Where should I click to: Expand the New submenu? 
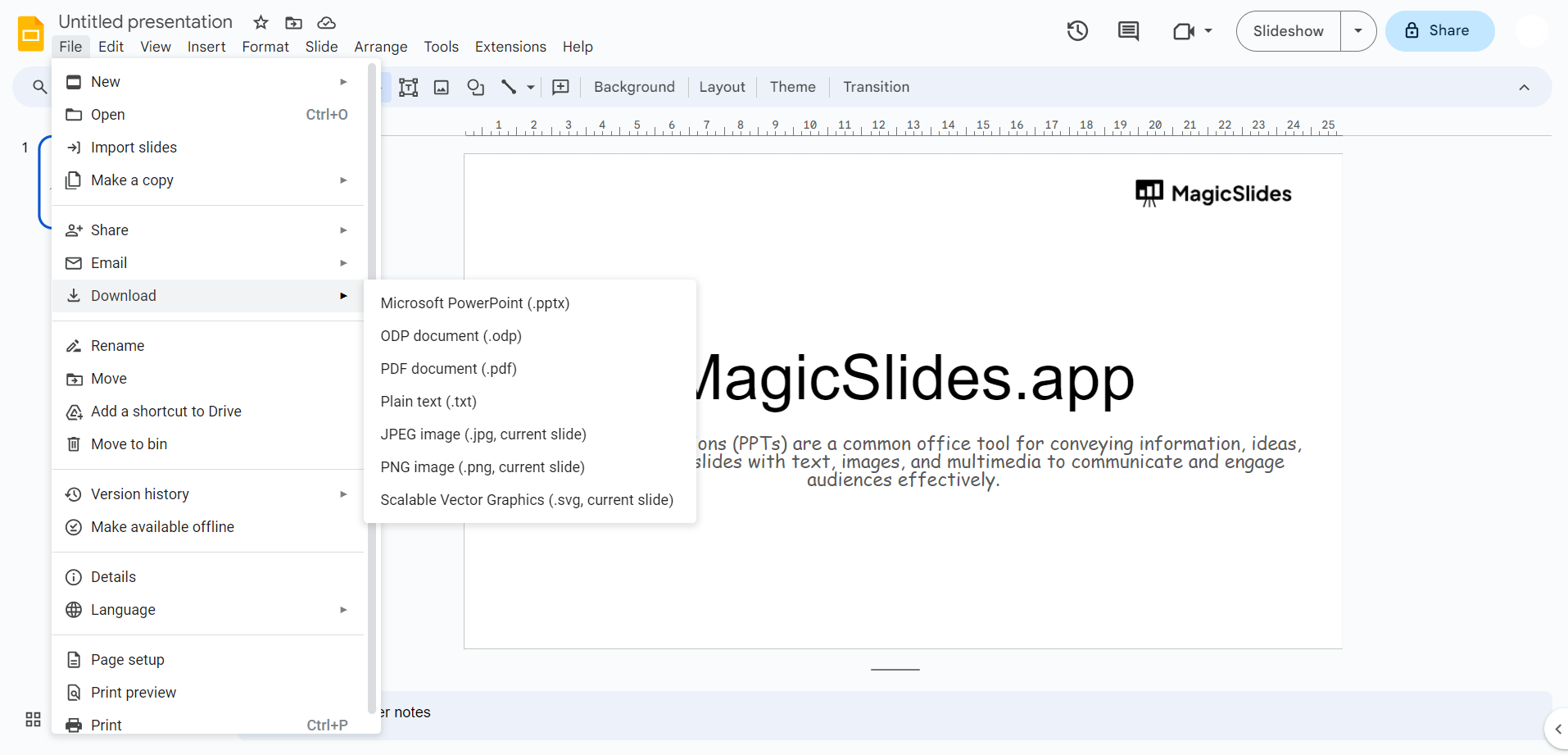tap(343, 82)
